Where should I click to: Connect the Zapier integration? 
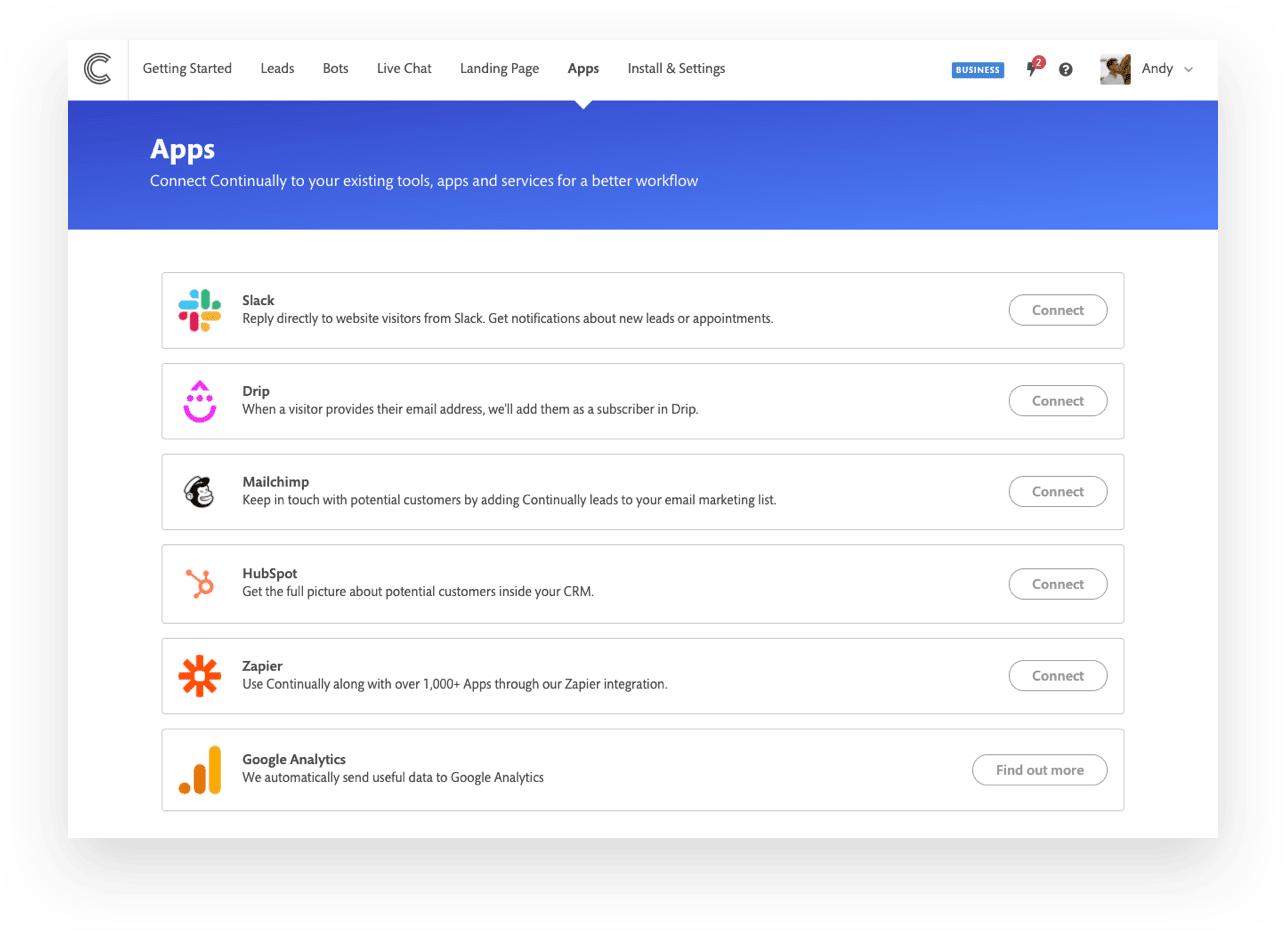[1057, 676]
